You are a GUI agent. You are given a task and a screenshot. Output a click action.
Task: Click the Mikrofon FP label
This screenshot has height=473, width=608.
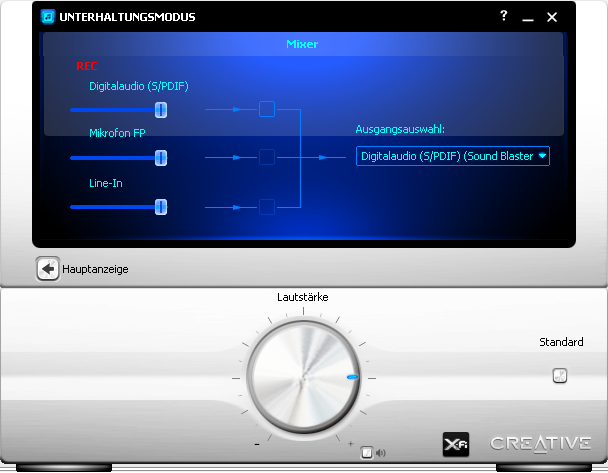point(117,133)
